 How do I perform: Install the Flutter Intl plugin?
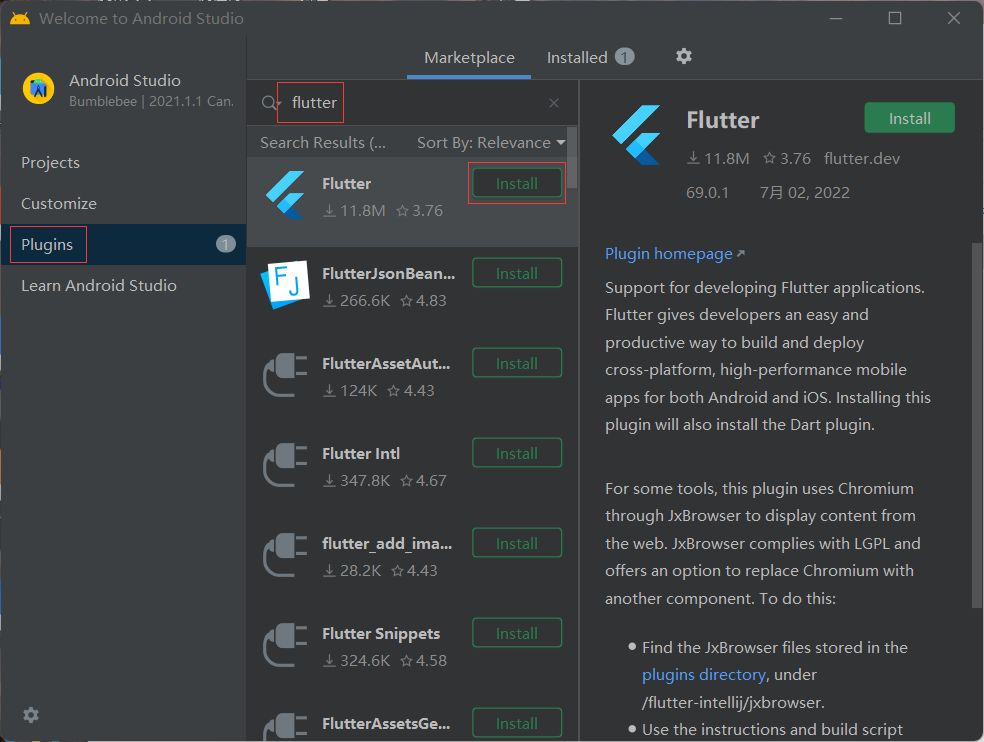coord(516,453)
